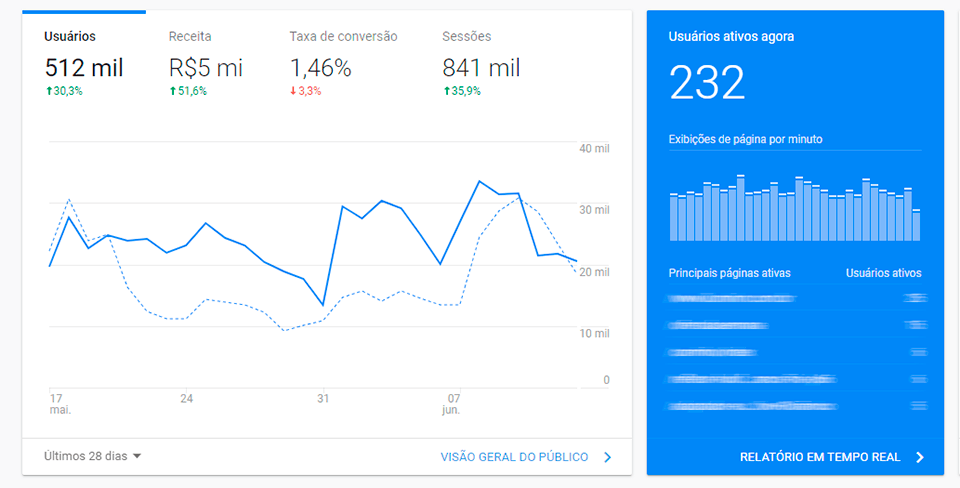
Task: Click the green up arrow beside 30,3%
Action: pos(48,91)
